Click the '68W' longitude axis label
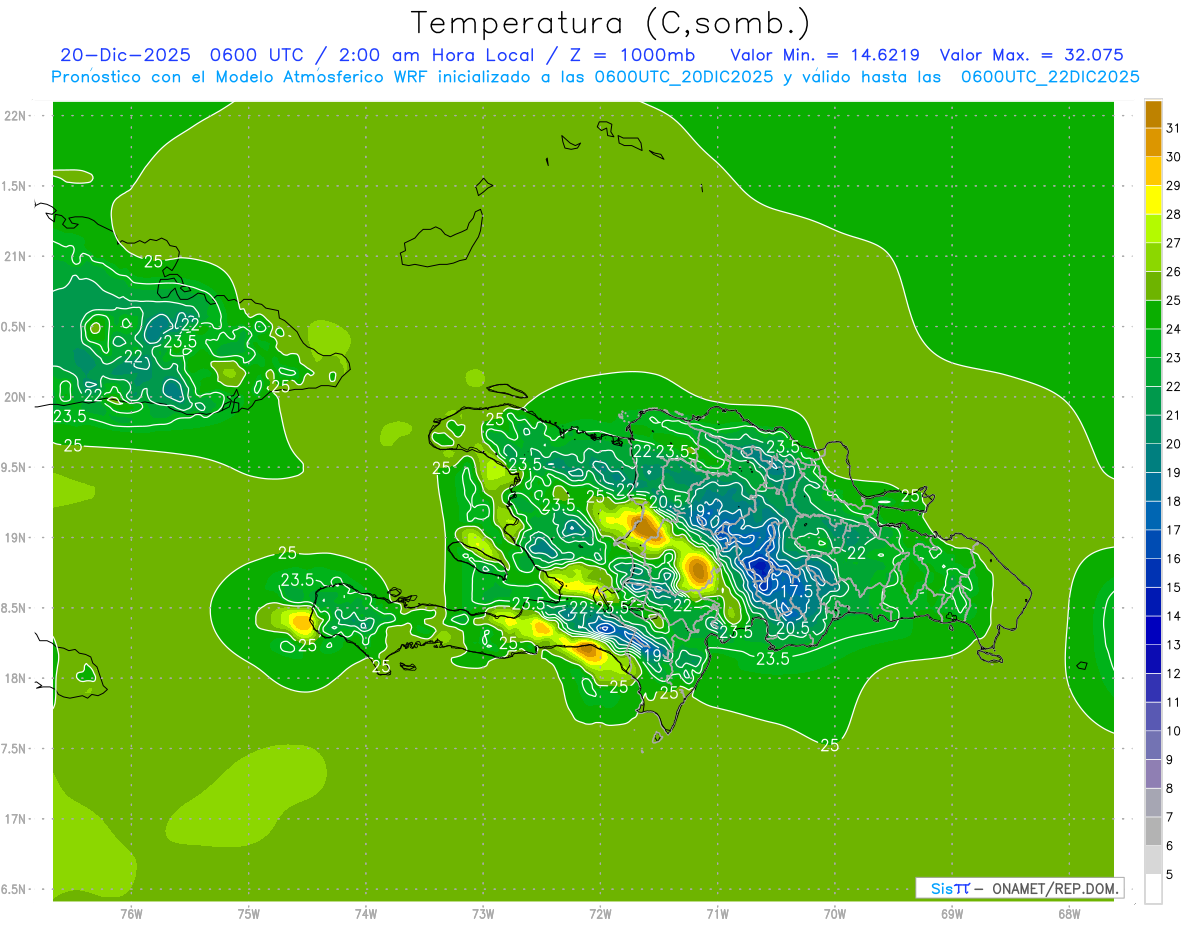This screenshot has height=927, width=1200. 1069,914
